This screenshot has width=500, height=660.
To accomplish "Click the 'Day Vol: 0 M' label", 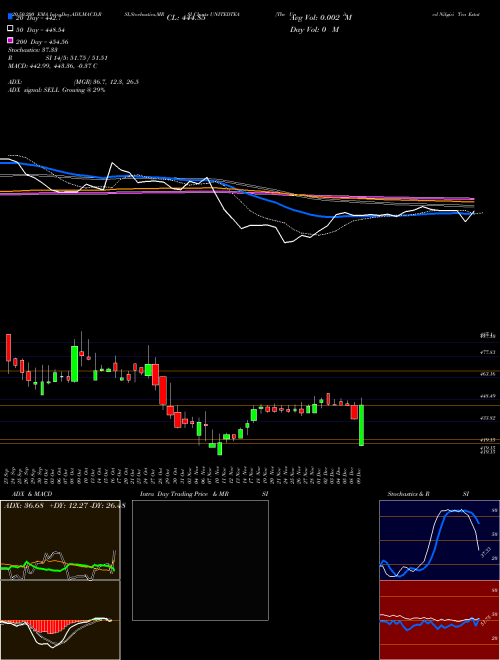I will point(314,29).
